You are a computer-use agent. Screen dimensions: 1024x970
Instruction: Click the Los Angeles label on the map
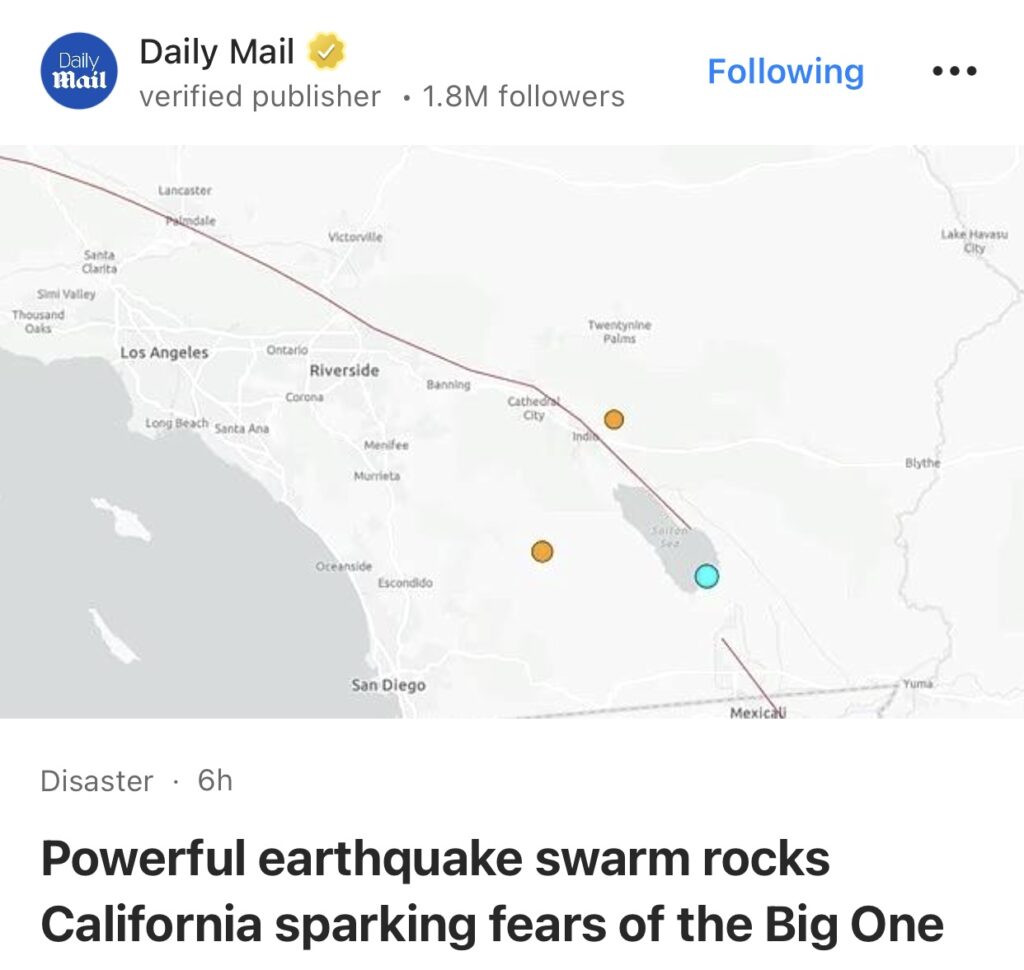click(164, 353)
